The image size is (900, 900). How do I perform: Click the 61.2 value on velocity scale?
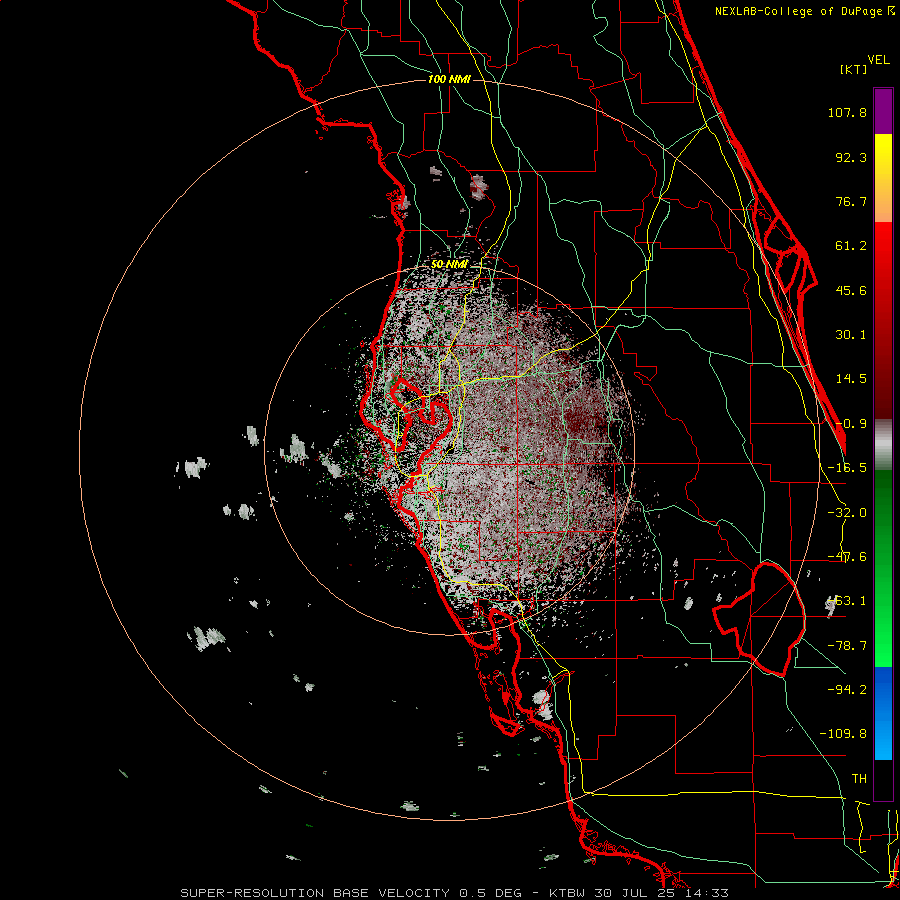(851, 246)
